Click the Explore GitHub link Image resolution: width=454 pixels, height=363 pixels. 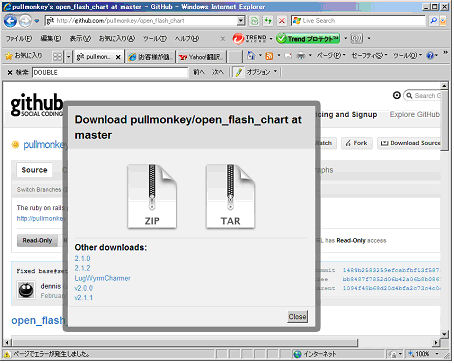[x=414, y=114]
